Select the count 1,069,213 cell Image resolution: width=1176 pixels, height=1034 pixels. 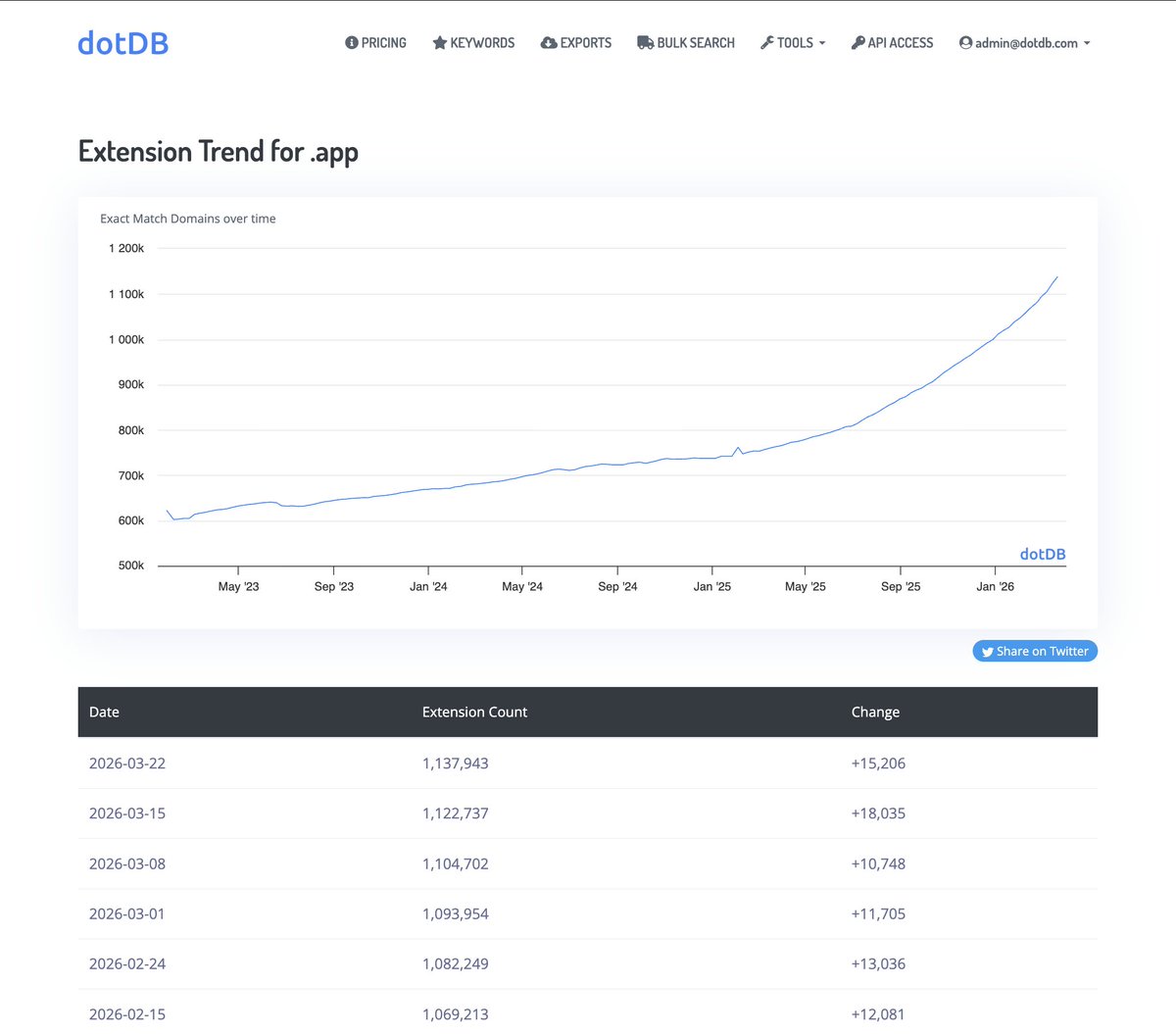pyautogui.click(x=456, y=1014)
